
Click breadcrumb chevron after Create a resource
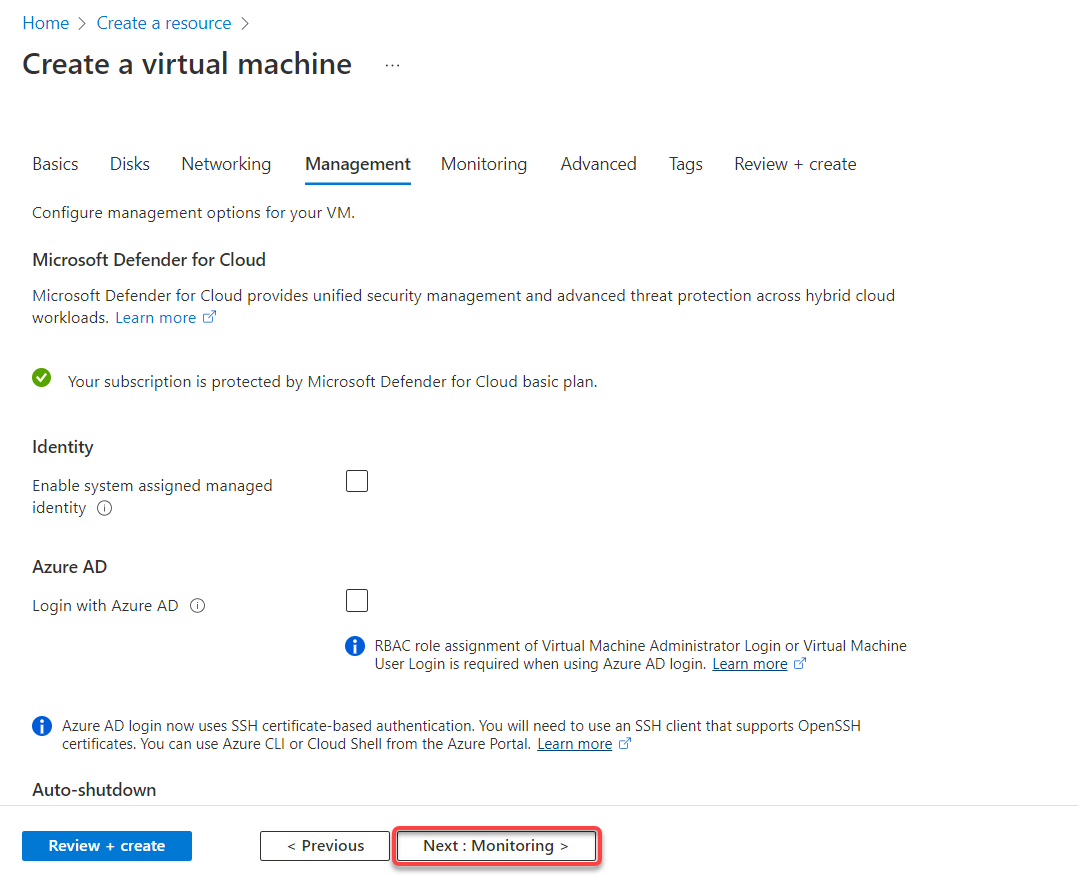(245, 23)
